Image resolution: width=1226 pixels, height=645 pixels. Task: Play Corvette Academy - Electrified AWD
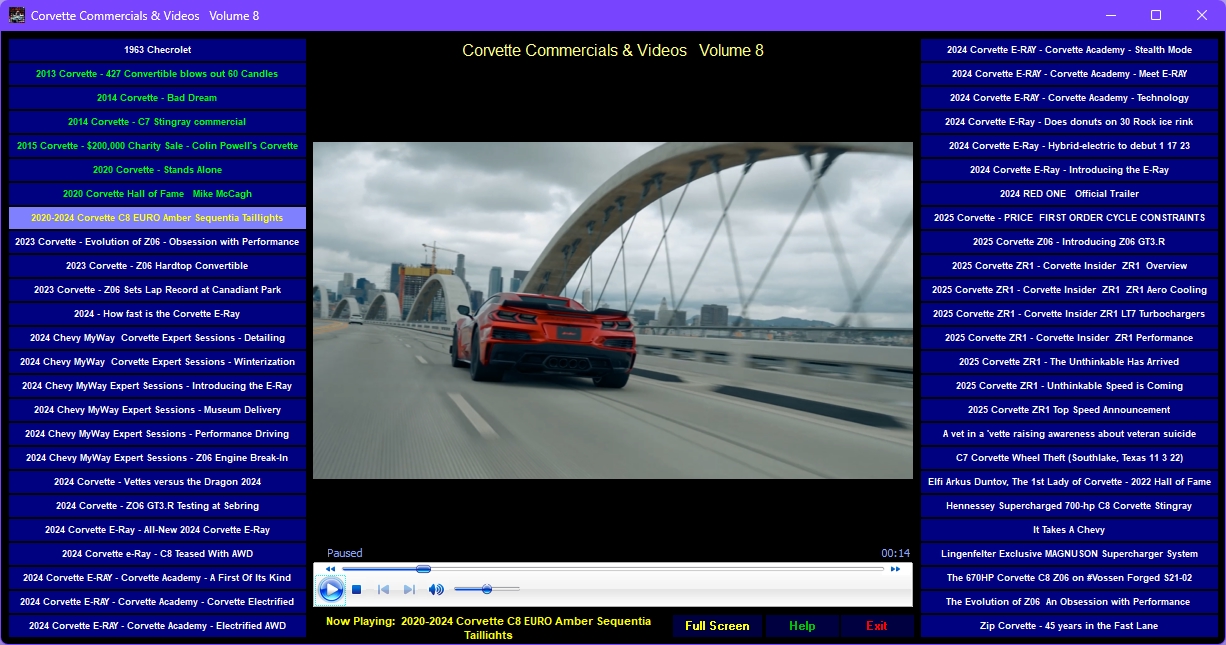pyautogui.click(x=157, y=626)
